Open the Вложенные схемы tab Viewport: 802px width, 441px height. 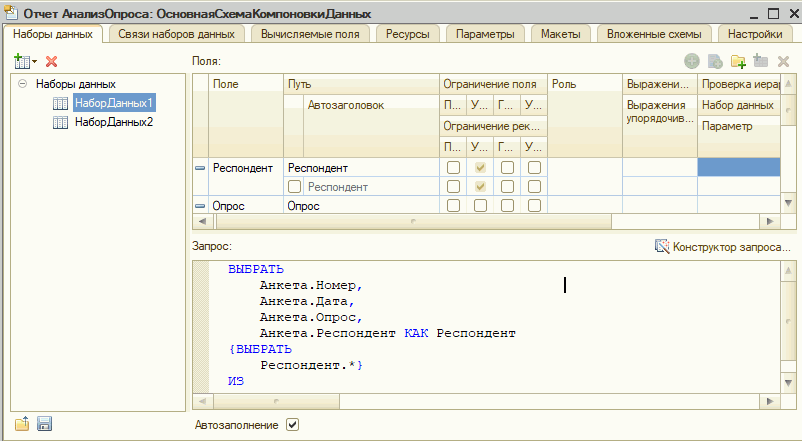654,34
